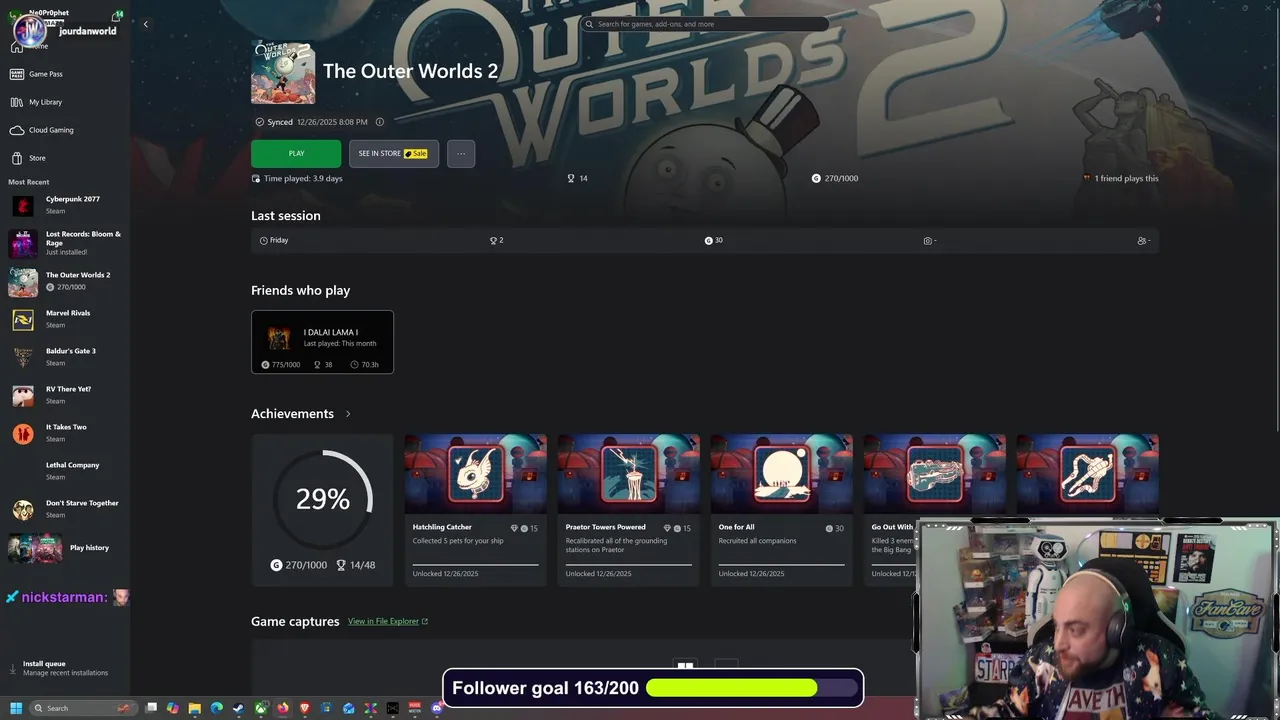Open Marvel Rivals in Most Recent list
1280x720 pixels.
pos(65,320)
